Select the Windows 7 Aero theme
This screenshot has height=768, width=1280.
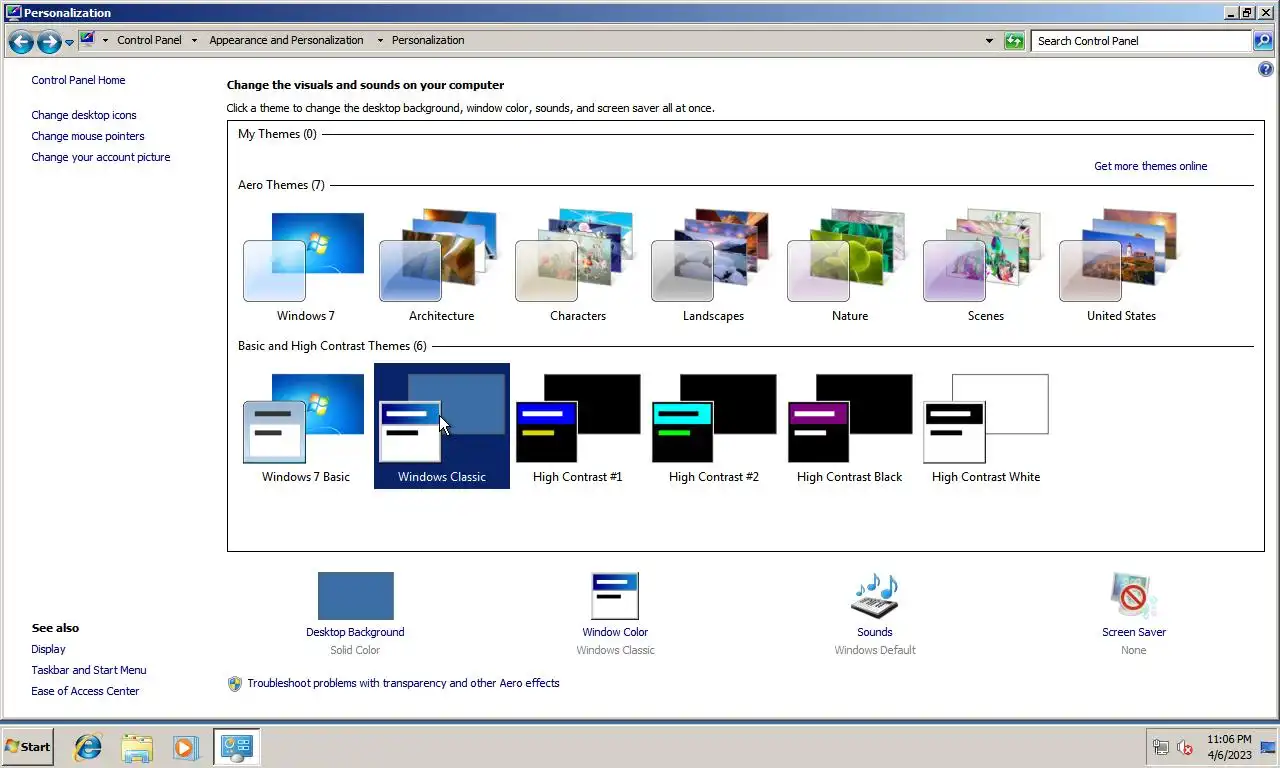305,266
